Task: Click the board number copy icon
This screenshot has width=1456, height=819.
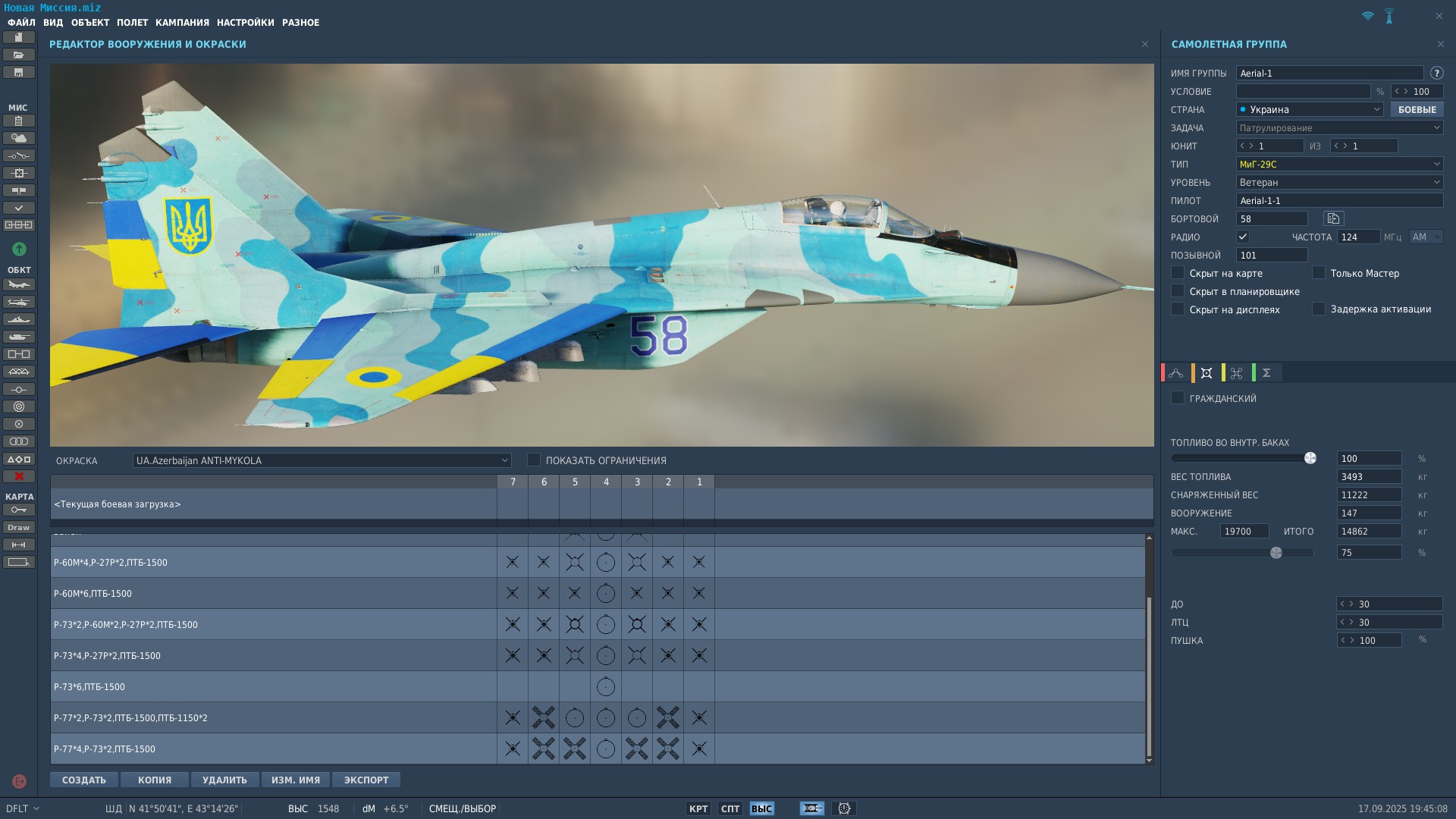Action: [x=1333, y=218]
